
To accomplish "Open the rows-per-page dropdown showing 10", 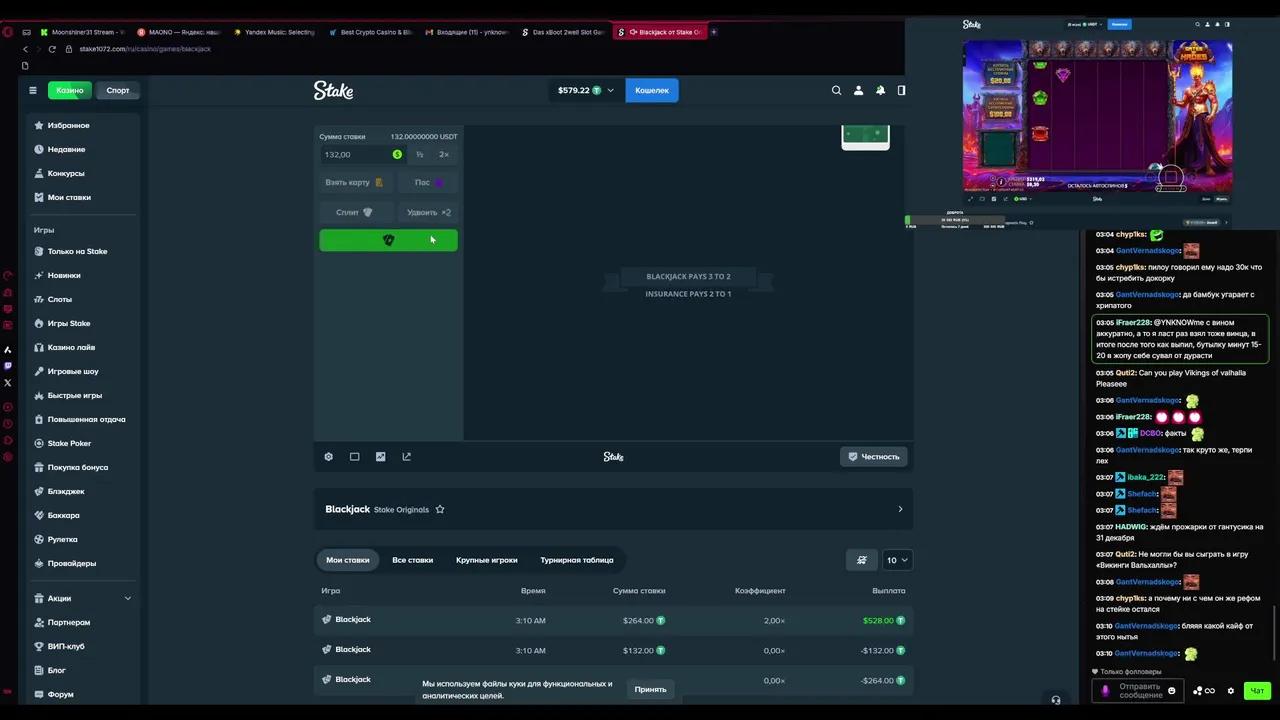I will 897,560.
